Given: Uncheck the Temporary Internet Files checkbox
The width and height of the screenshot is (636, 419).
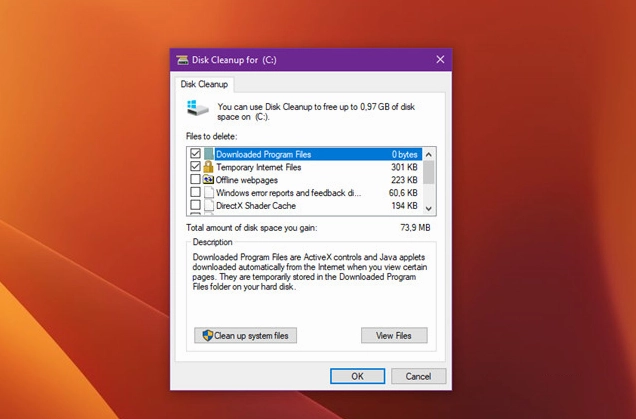Looking at the screenshot, I should (195, 166).
